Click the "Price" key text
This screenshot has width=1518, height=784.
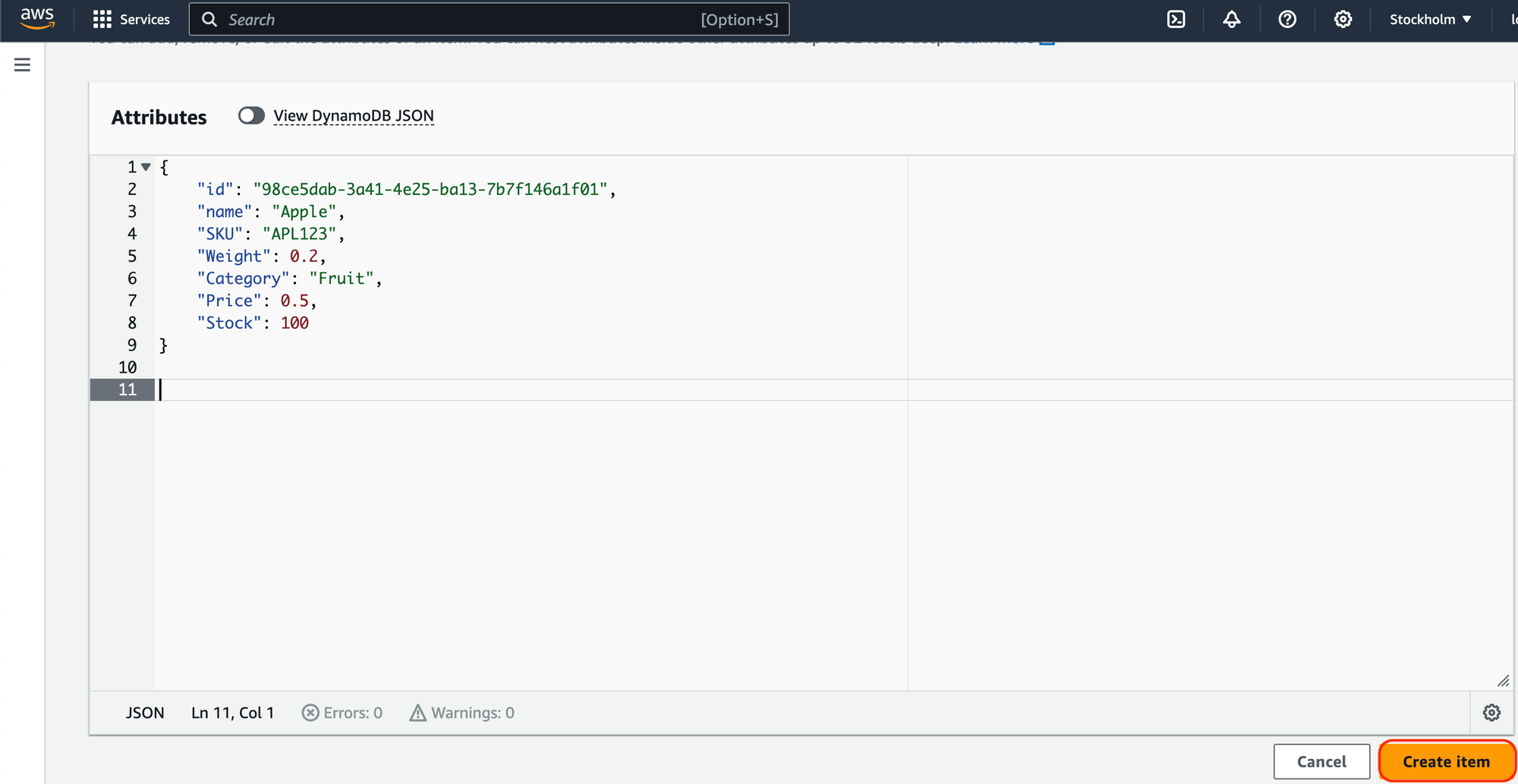point(229,301)
